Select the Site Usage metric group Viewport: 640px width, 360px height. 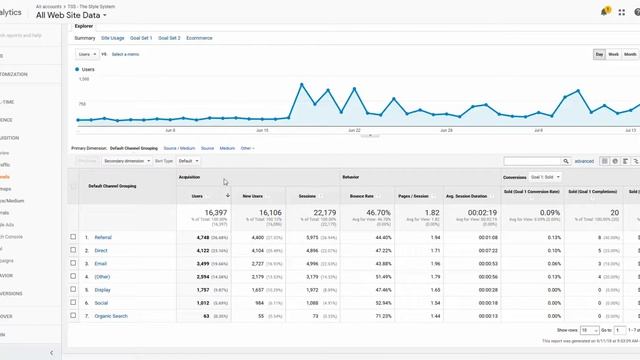click(113, 38)
